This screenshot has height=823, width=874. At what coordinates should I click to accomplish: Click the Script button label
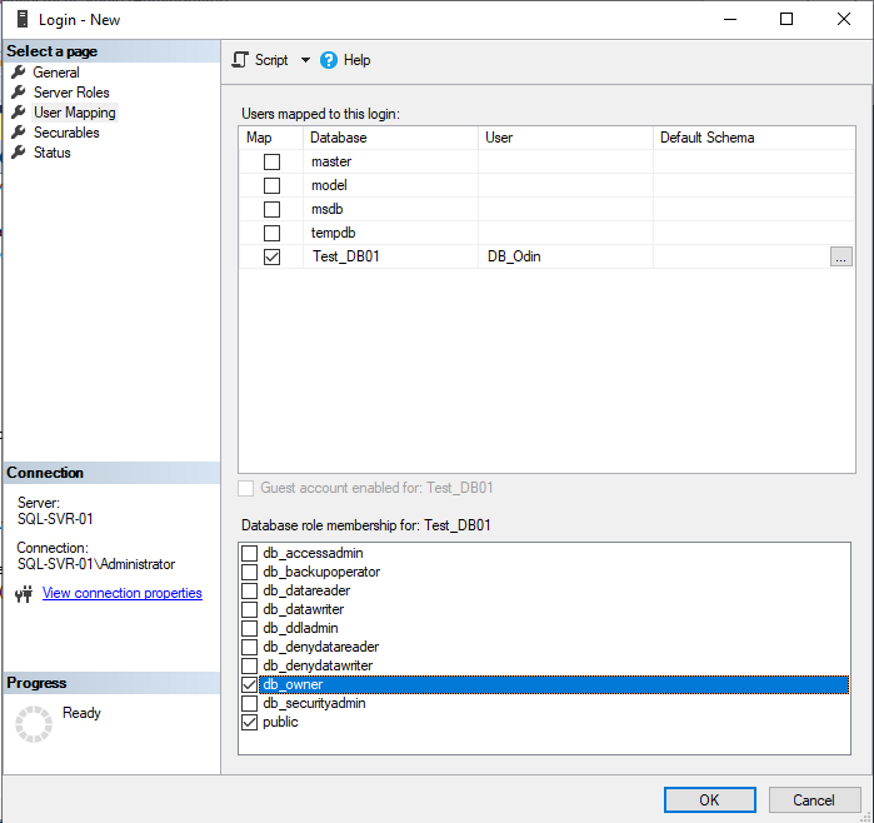[x=271, y=60]
